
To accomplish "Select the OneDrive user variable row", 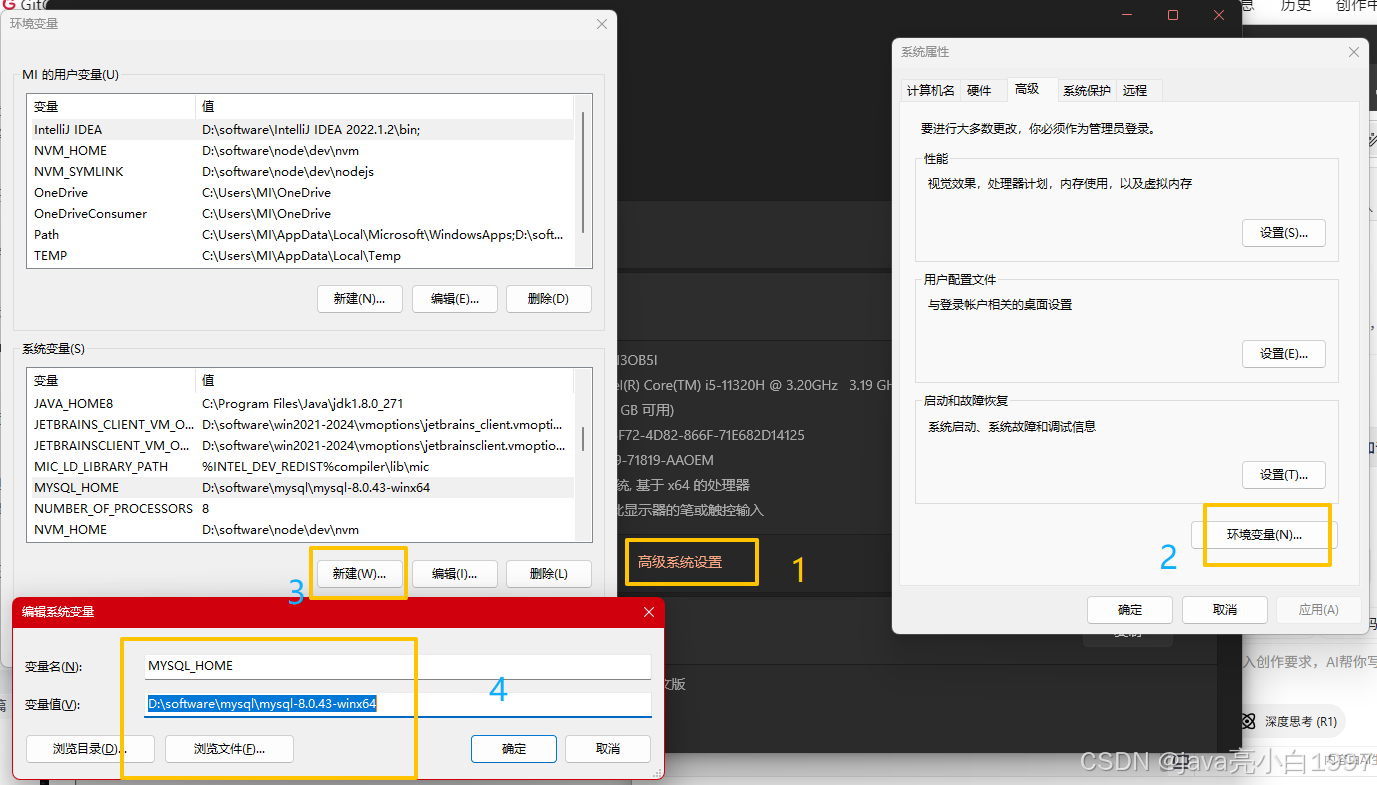I will coord(300,193).
